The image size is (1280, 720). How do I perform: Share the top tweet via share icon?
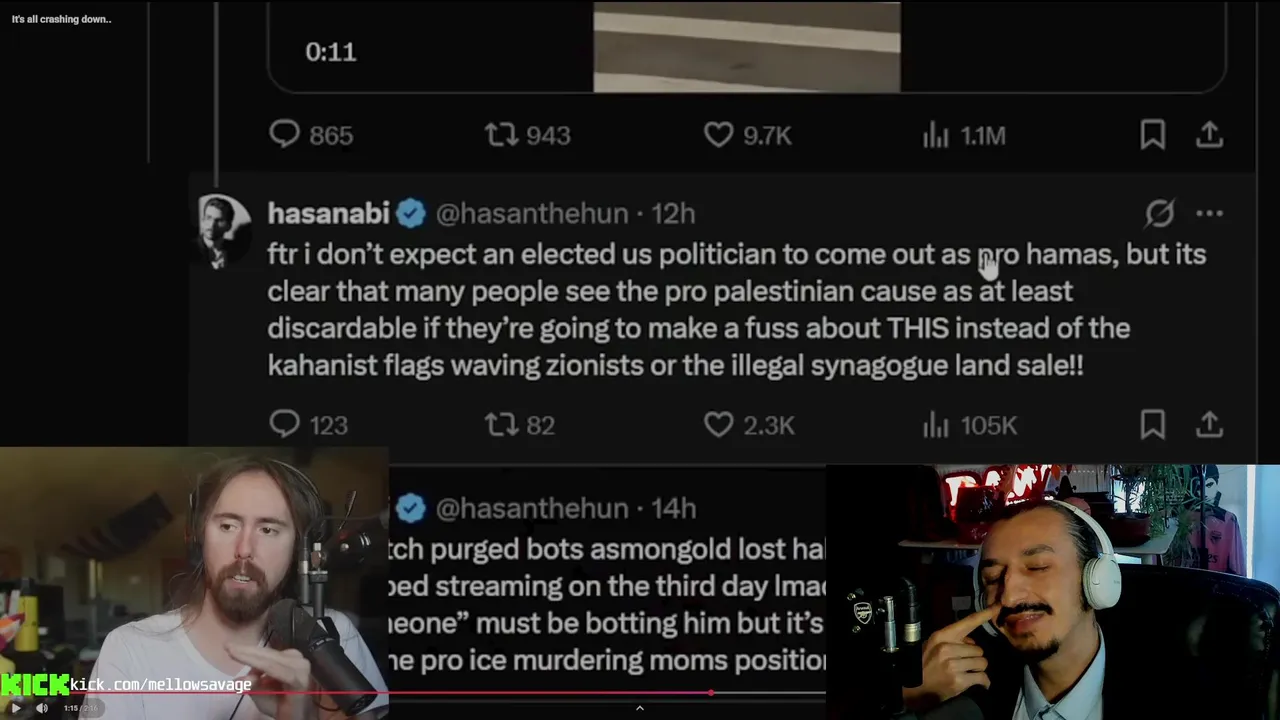[1209, 134]
